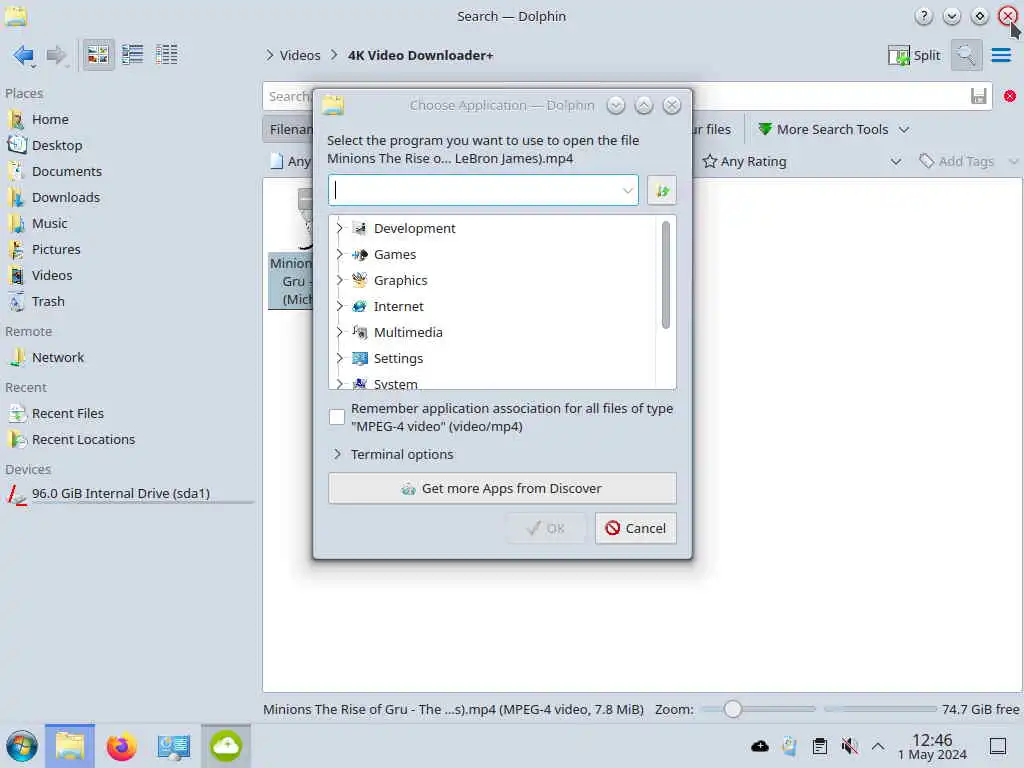Click the application list scrollbar
The width and height of the screenshot is (1024, 768).
click(665, 275)
